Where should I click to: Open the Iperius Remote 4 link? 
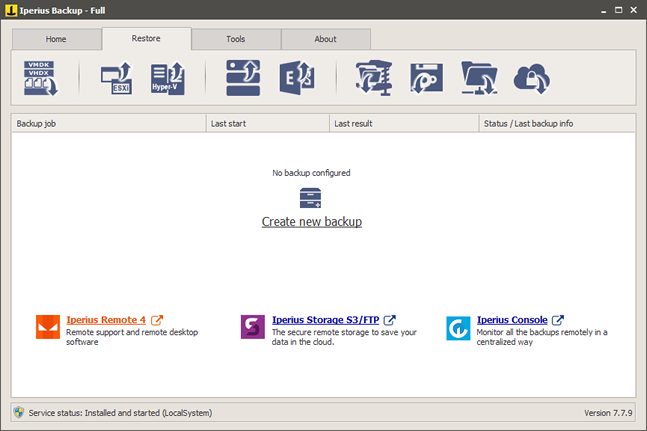coord(106,320)
